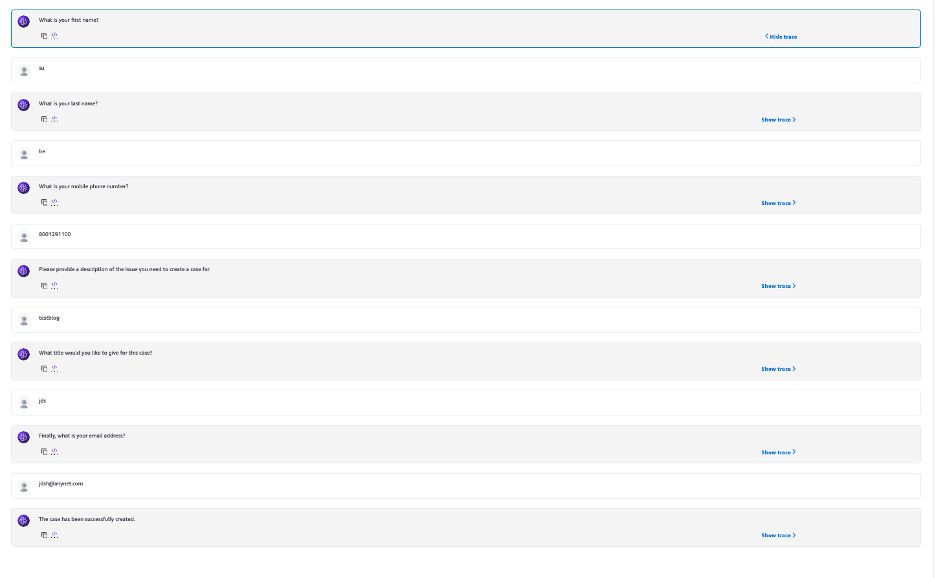Click the agent avatar beside "Please provide a description" message

pos(23,271)
